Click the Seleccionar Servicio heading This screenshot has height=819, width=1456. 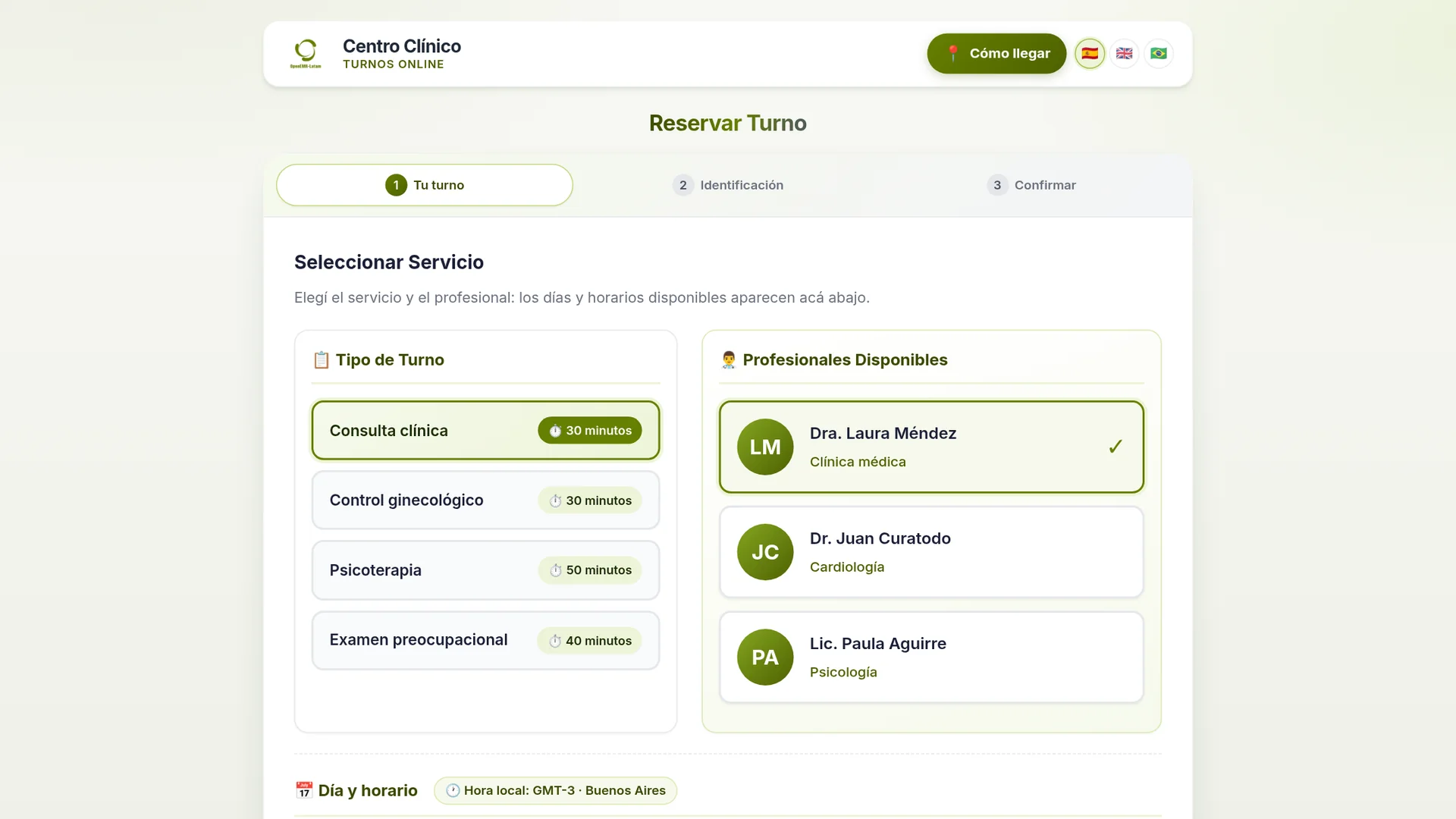pyautogui.click(x=389, y=262)
